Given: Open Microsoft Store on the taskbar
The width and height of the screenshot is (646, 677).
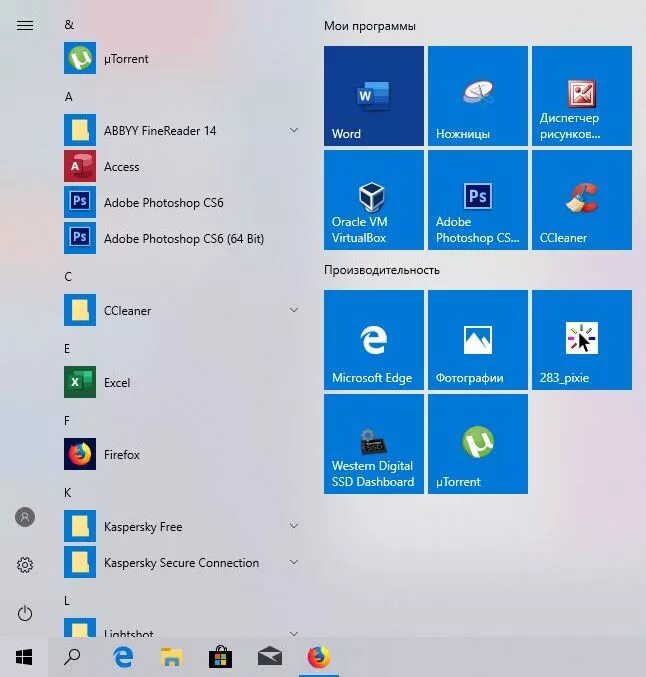Looking at the screenshot, I should click(x=220, y=657).
